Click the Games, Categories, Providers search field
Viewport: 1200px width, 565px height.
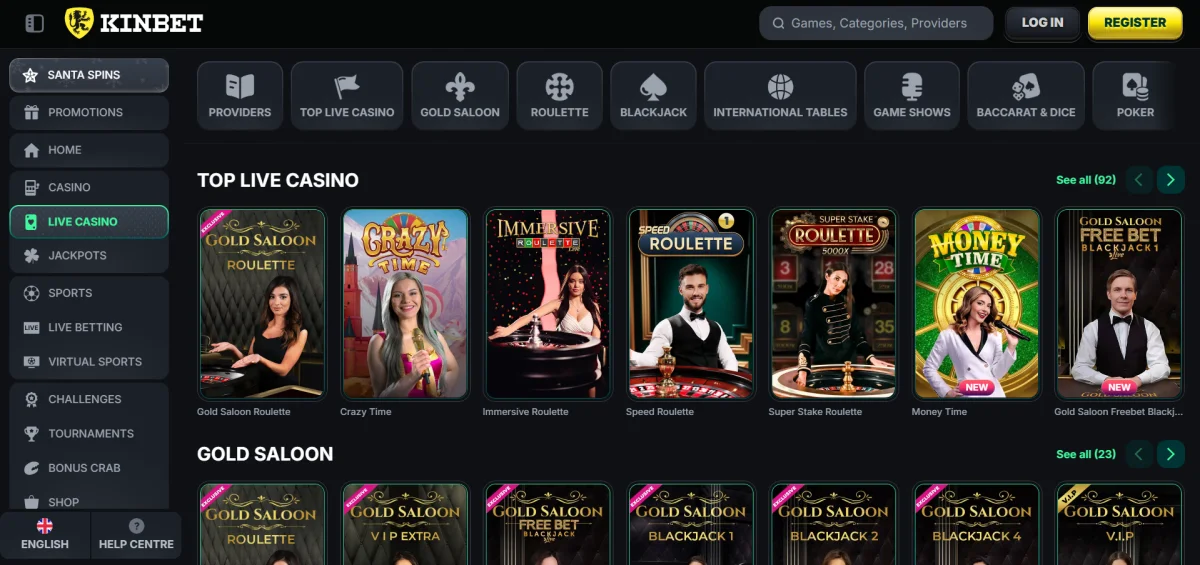click(876, 23)
